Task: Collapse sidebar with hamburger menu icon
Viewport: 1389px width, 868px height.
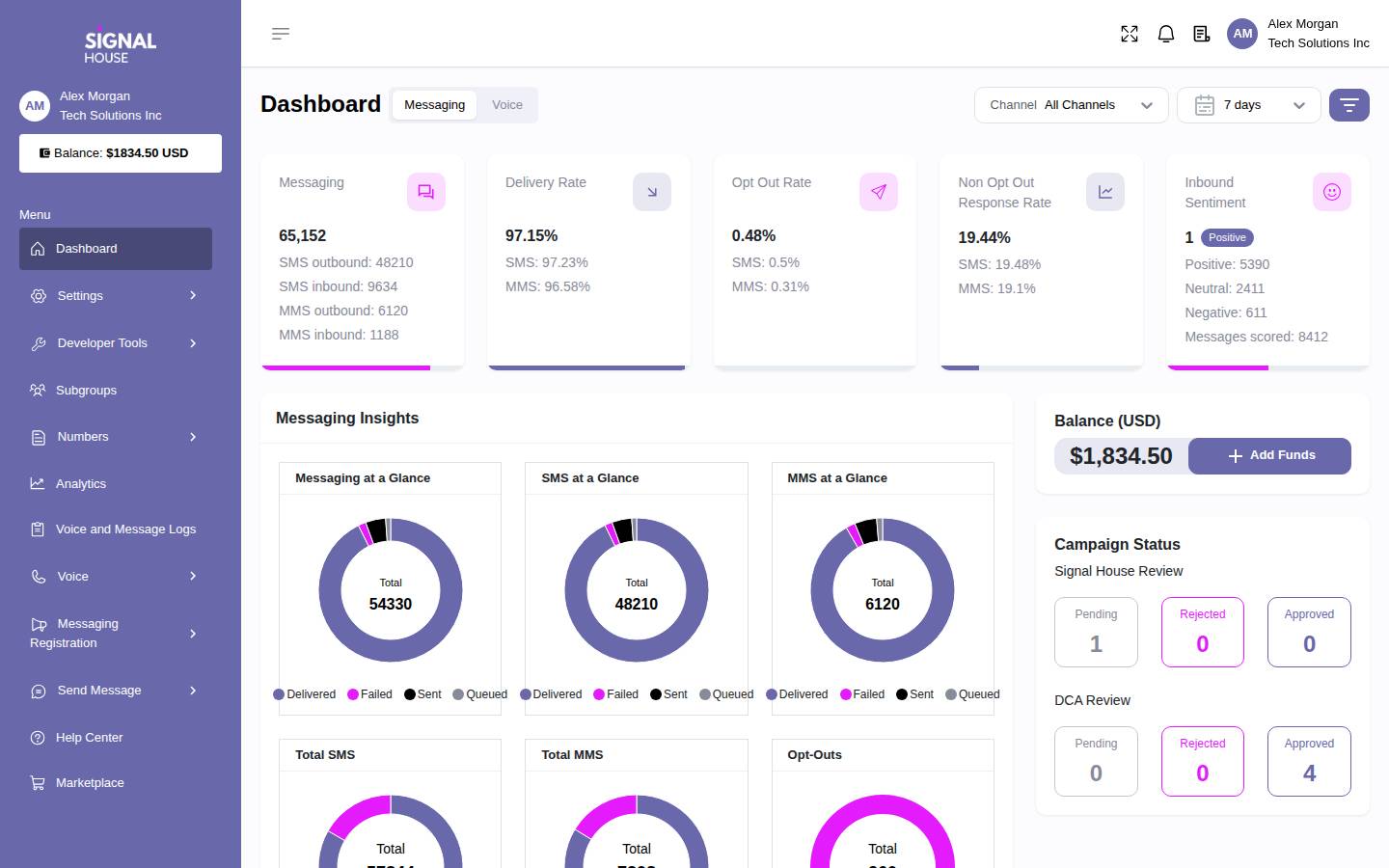Action: [x=281, y=34]
